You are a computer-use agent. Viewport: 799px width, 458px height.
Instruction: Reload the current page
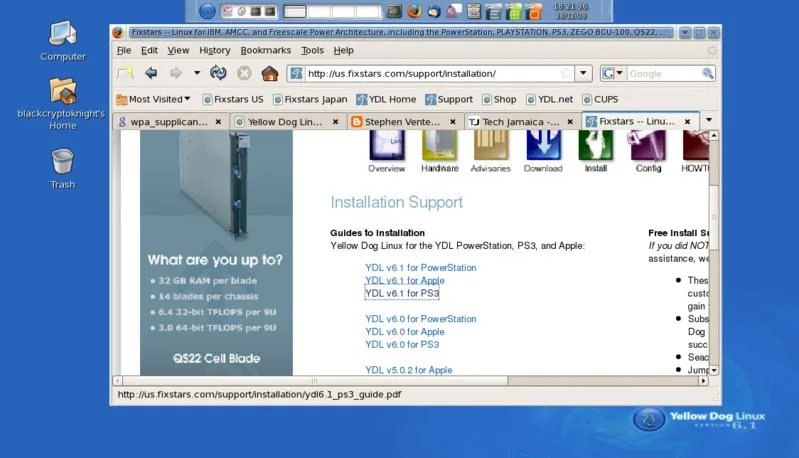(218, 73)
